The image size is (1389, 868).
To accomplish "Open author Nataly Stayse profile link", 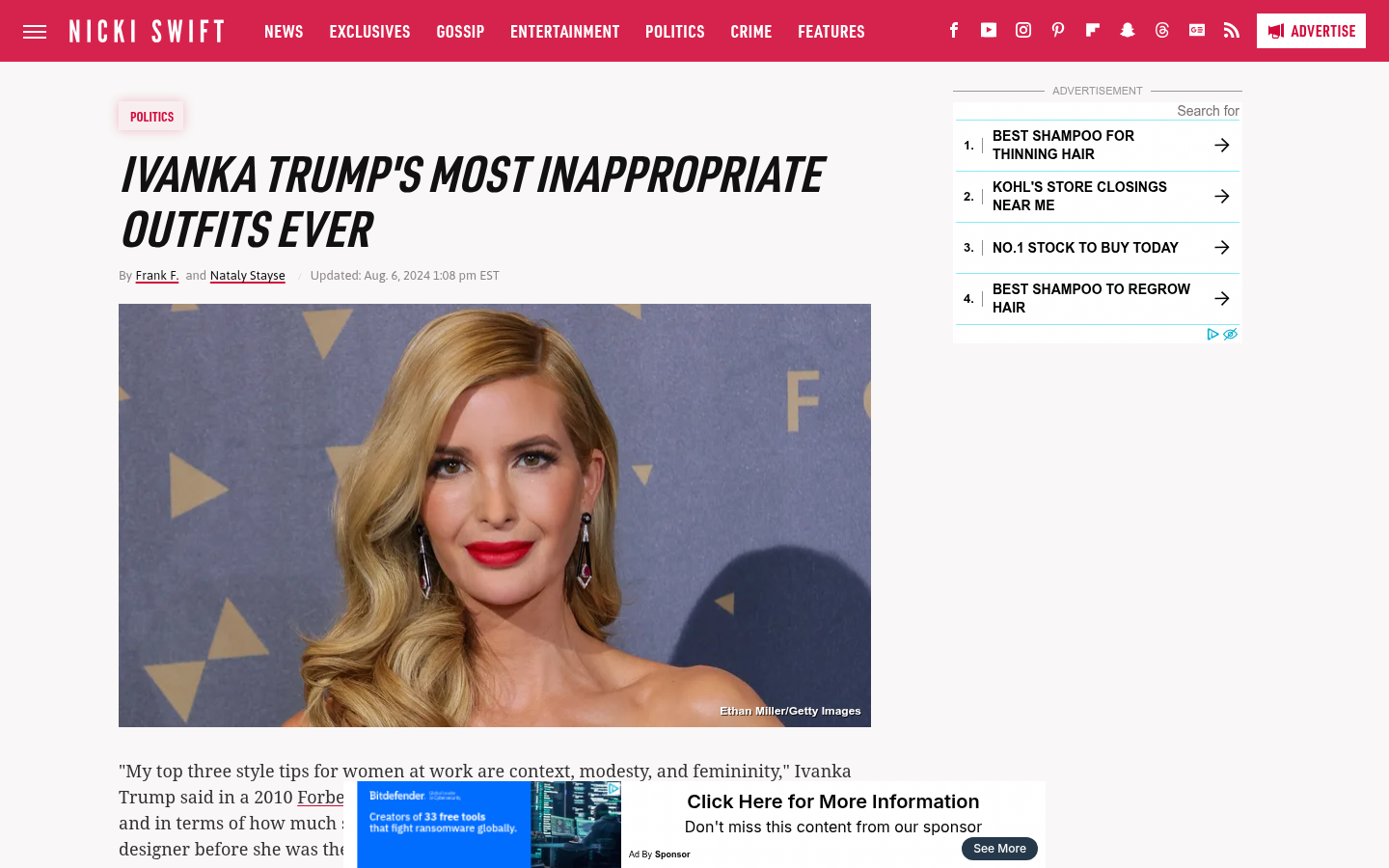I will point(247,276).
